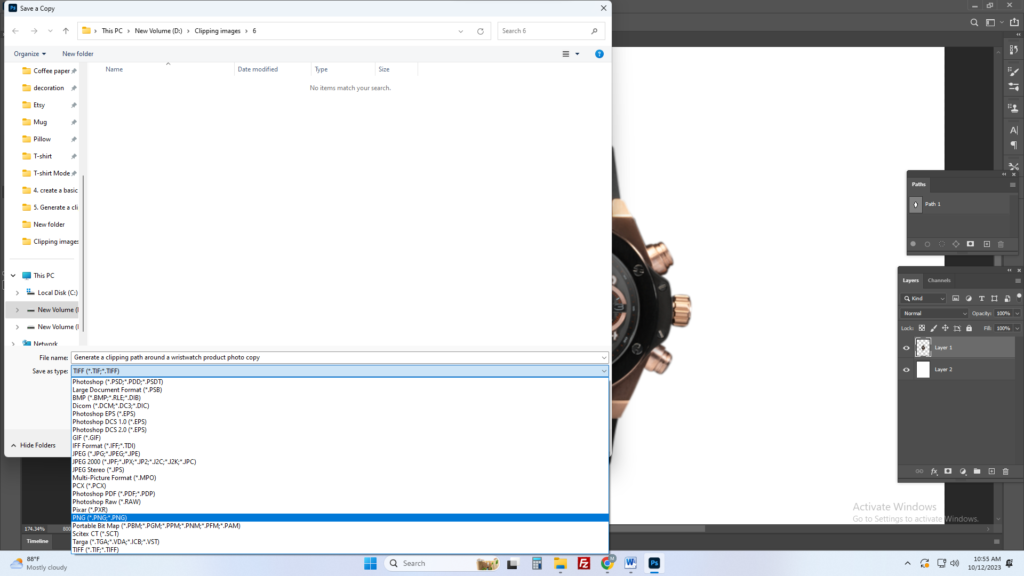Open the blend mode dropdown showing Normal
Screen dimensions: 1024x576
(x=934, y=313)
